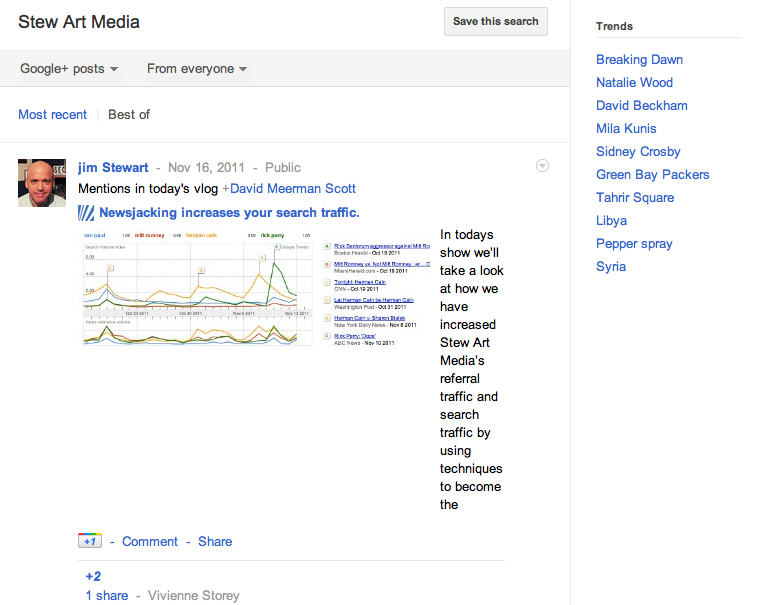
Task: Open the Sidney Crosby trend
Action: (638, 152)
